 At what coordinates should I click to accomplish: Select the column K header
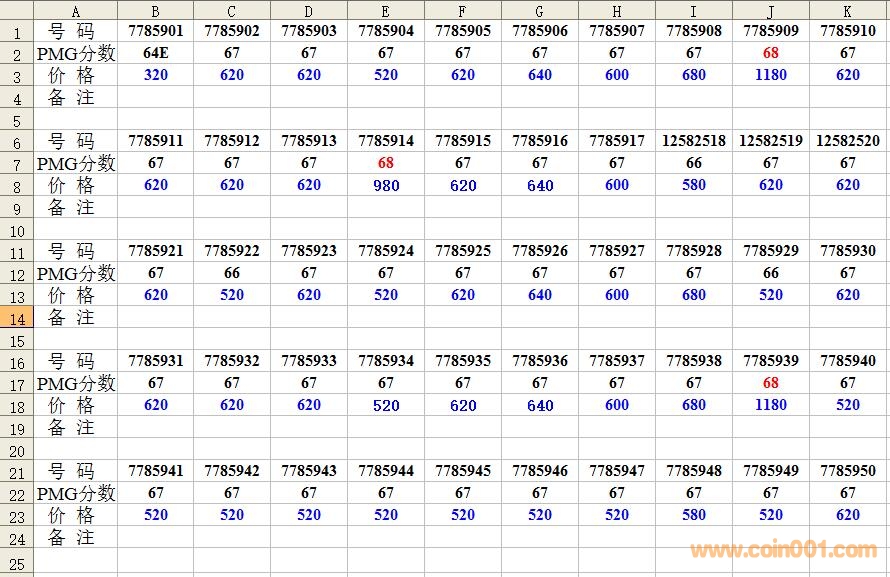click(x=848, y=11)
